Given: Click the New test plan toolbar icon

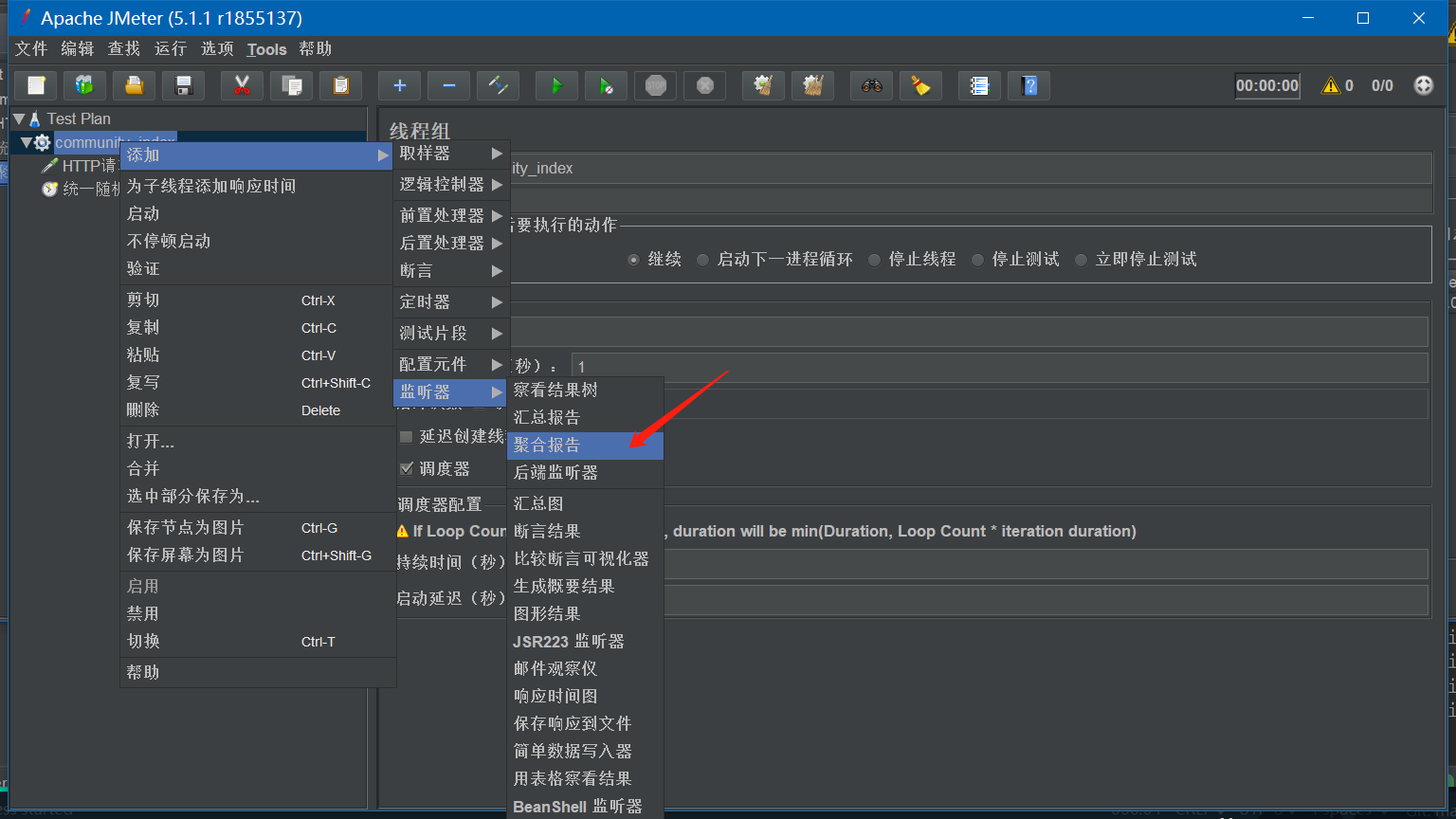Looking at the screenshot, I should tap(36, 85).
